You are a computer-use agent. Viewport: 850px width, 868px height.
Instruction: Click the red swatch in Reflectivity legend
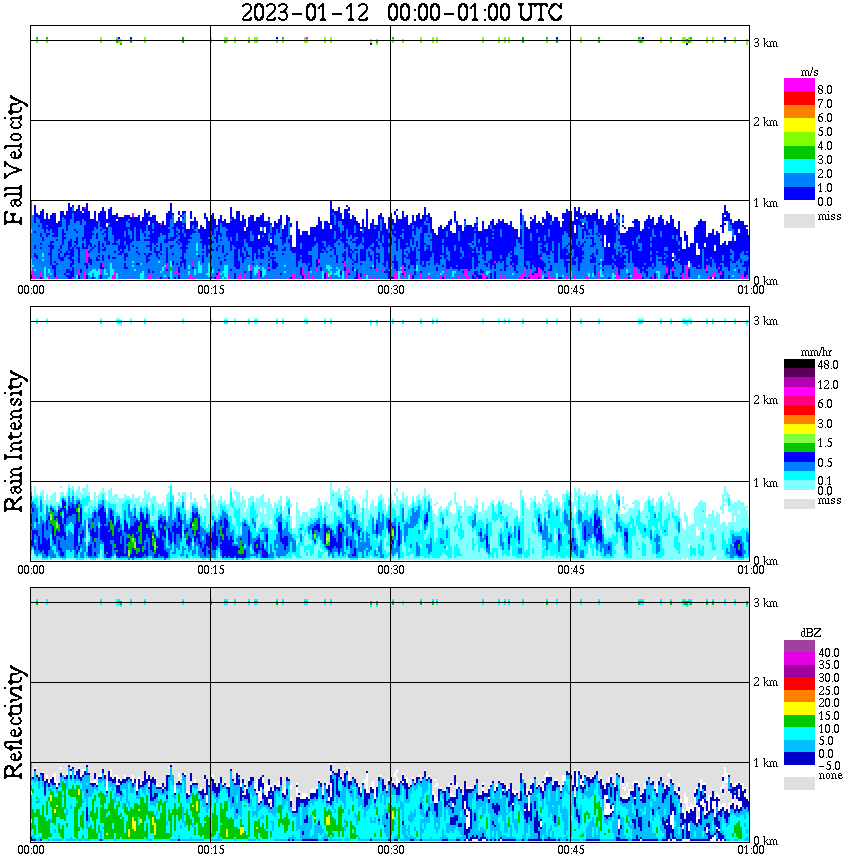coord(799,683)
